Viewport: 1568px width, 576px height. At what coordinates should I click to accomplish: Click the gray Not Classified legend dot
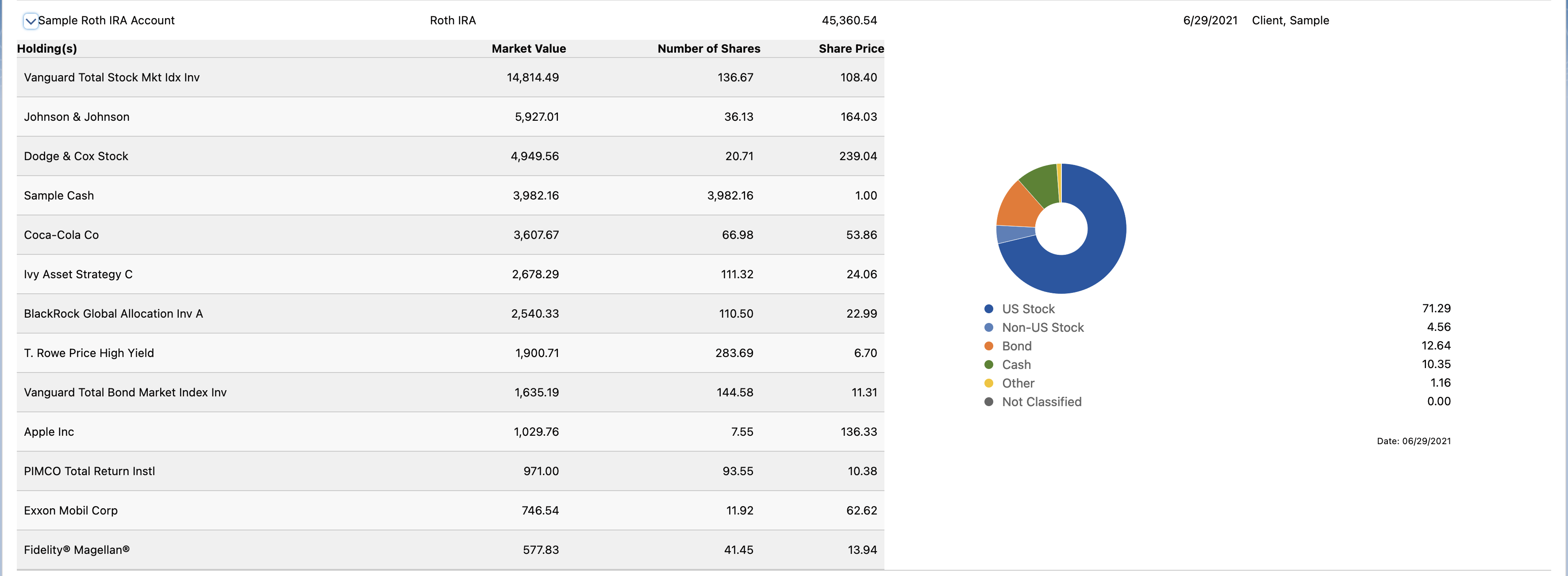coord(988,402)
